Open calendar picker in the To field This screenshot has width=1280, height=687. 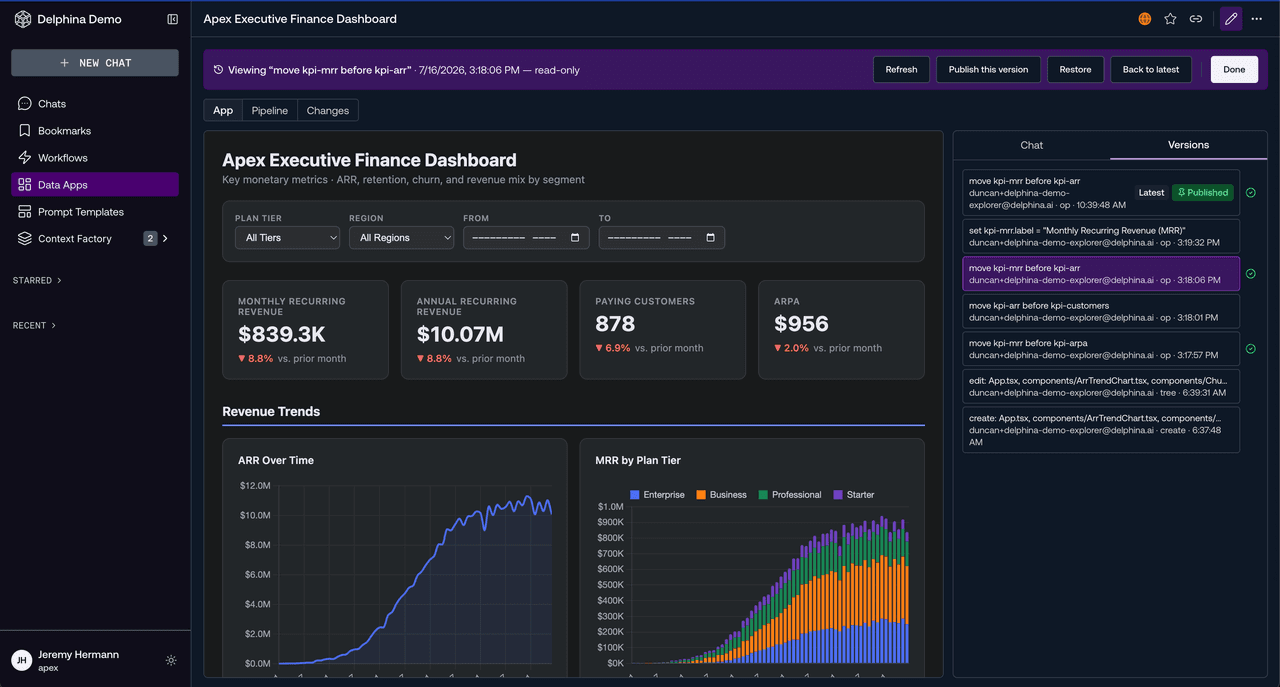pos(711,238)
